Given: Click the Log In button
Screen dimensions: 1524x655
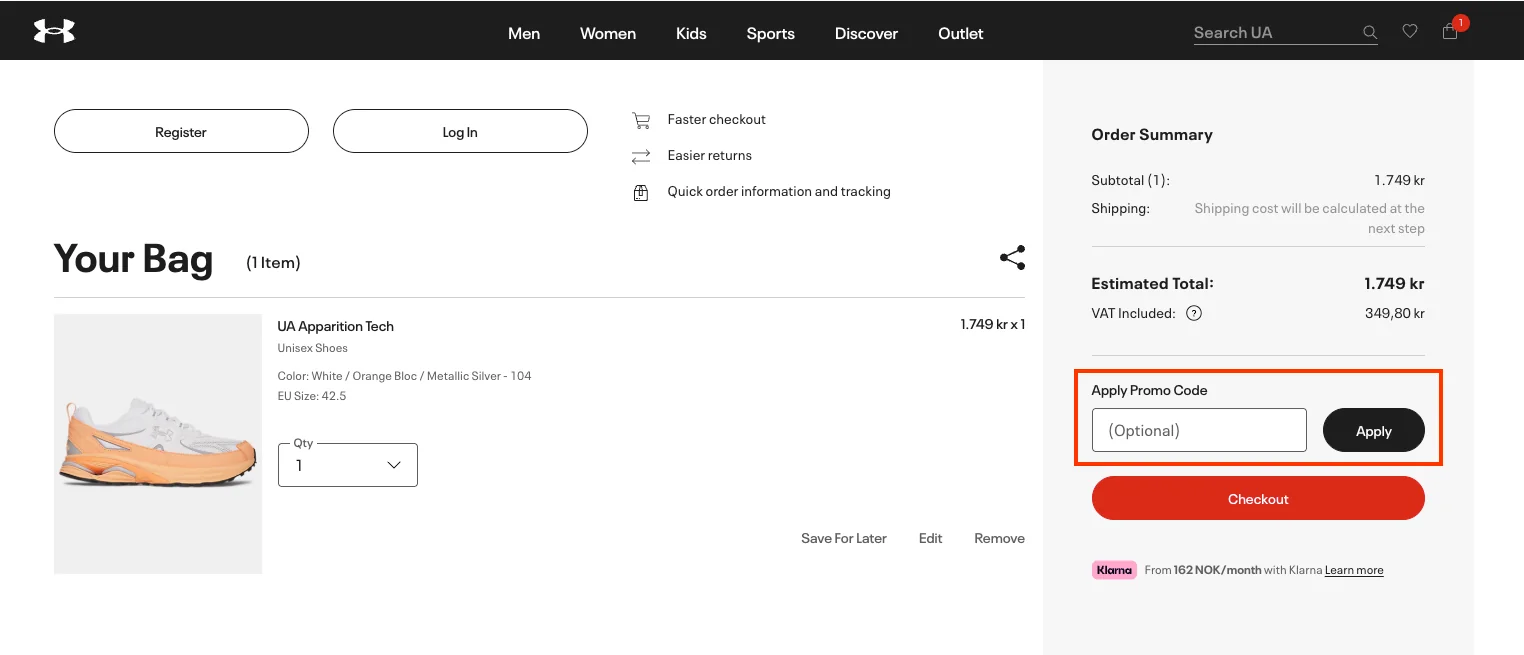Looking at the screenshot, I should point(460,131).
